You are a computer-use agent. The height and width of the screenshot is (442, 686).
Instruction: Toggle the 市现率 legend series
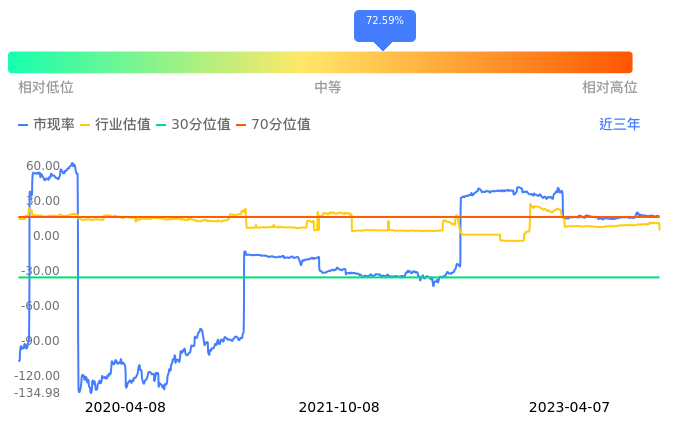click(46, 125)
